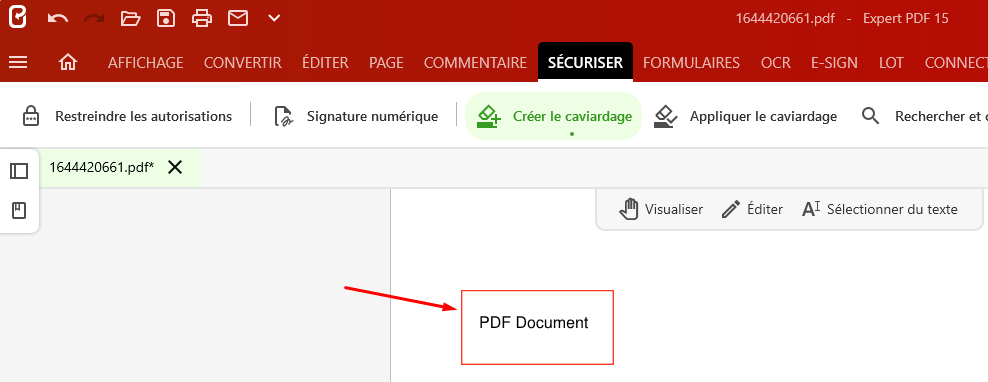Open the hamburger menu

pos(18,62)
